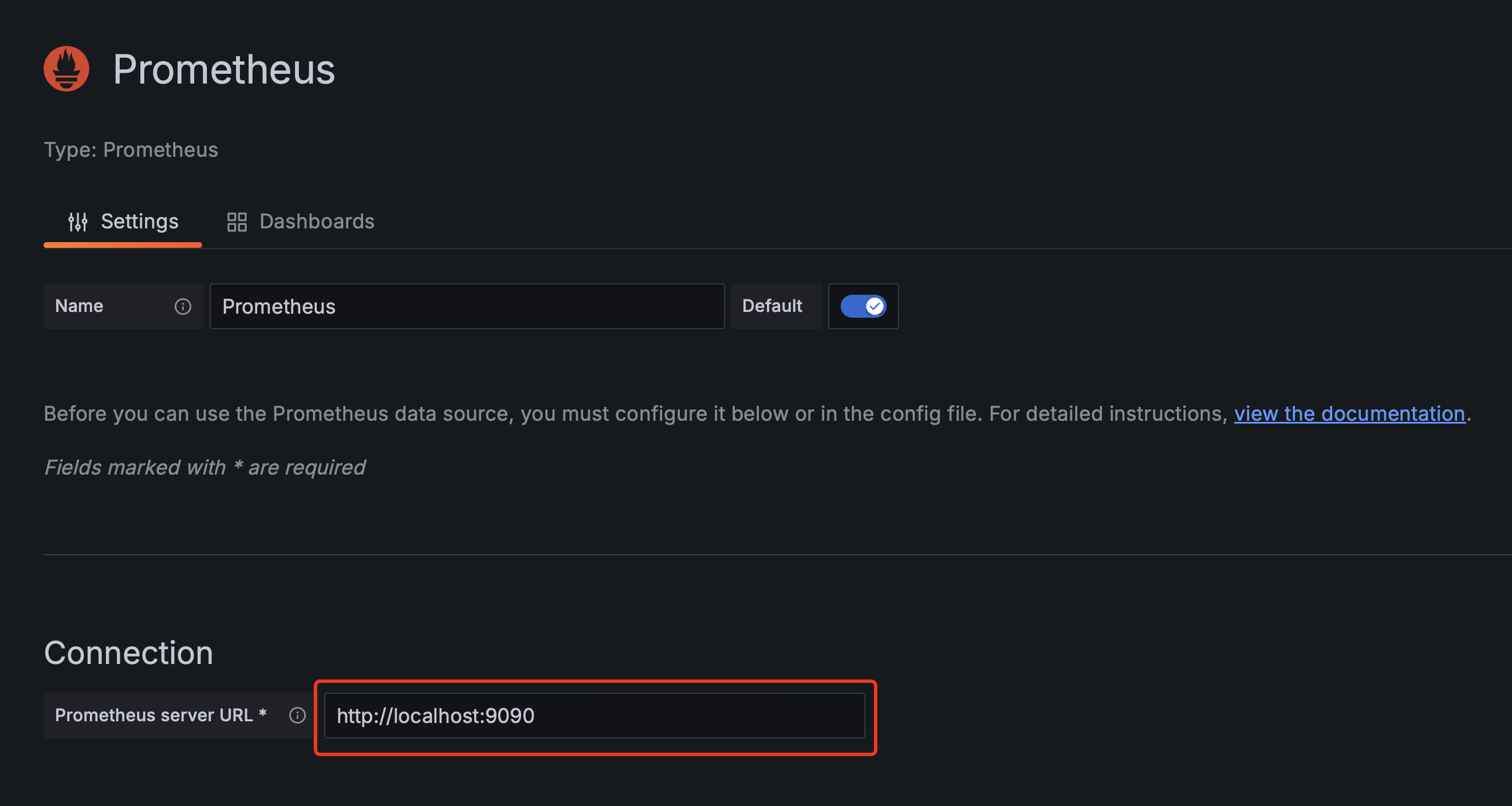Click the grid icon on Dashboards tab
This screenshot has height=806, width=1512.
[x=237, y=222]
